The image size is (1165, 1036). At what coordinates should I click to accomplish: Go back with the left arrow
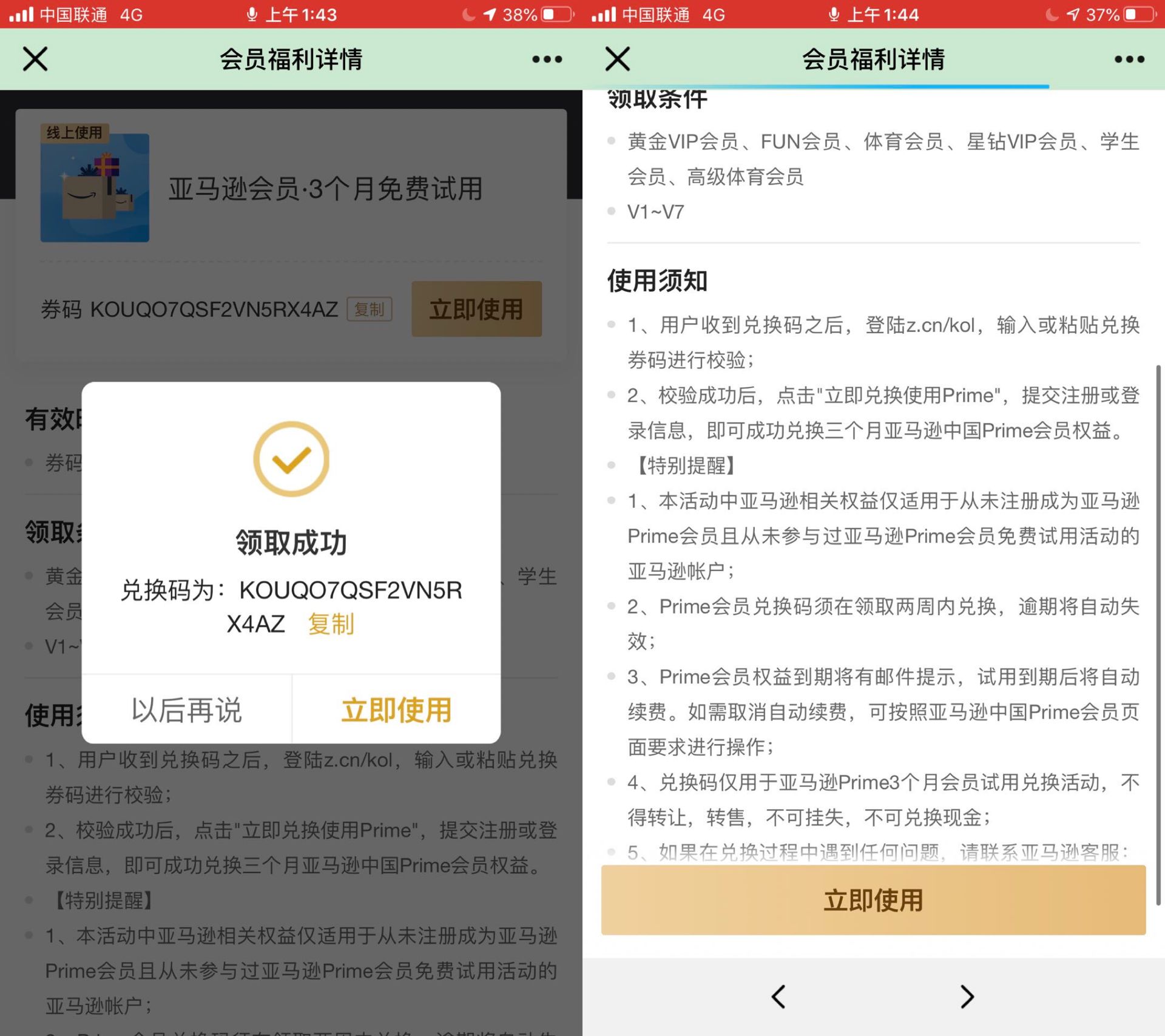pos(778,996)
